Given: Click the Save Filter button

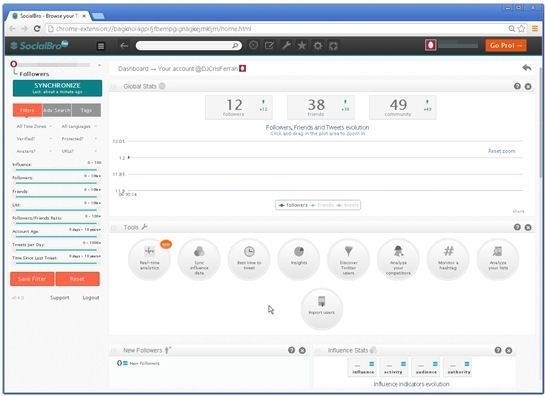Looking at the screenshot, I should (32, 279).
